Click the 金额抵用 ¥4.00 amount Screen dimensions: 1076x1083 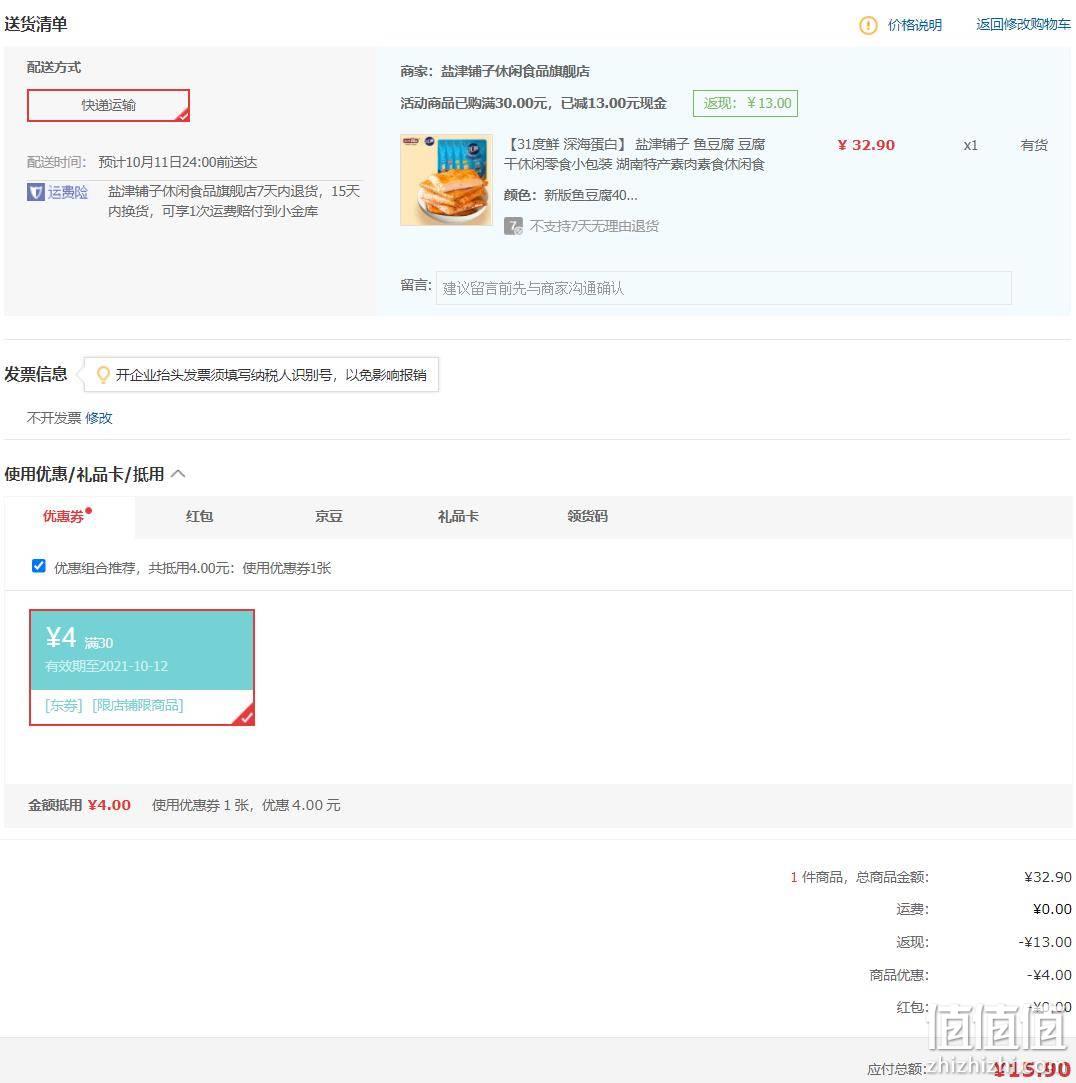109,805
